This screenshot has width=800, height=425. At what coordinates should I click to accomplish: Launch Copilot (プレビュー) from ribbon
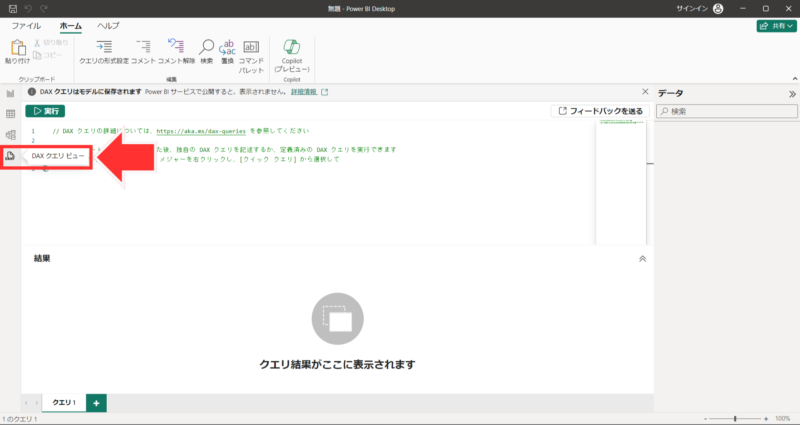292,56
